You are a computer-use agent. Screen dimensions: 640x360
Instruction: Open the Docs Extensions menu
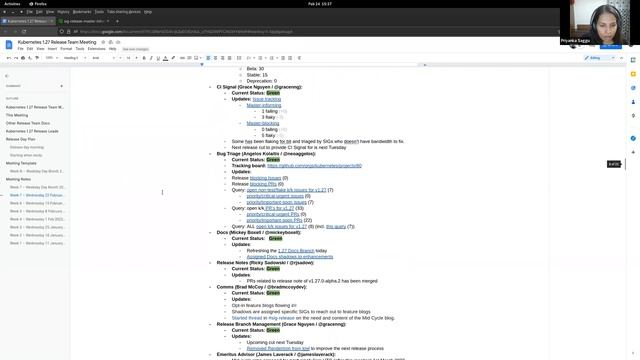coord(96,49)
